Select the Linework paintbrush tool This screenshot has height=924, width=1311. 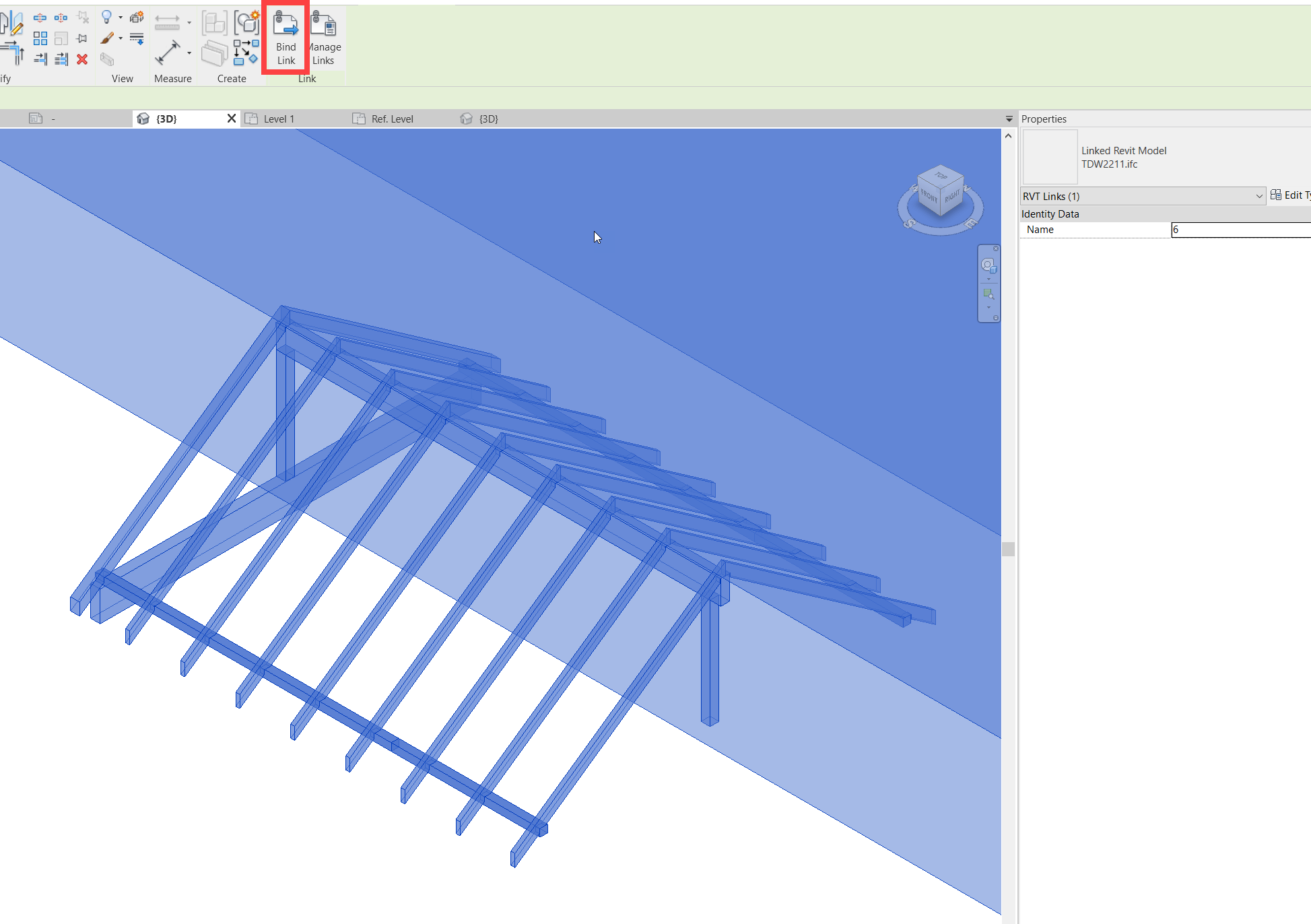coord(106,37)
